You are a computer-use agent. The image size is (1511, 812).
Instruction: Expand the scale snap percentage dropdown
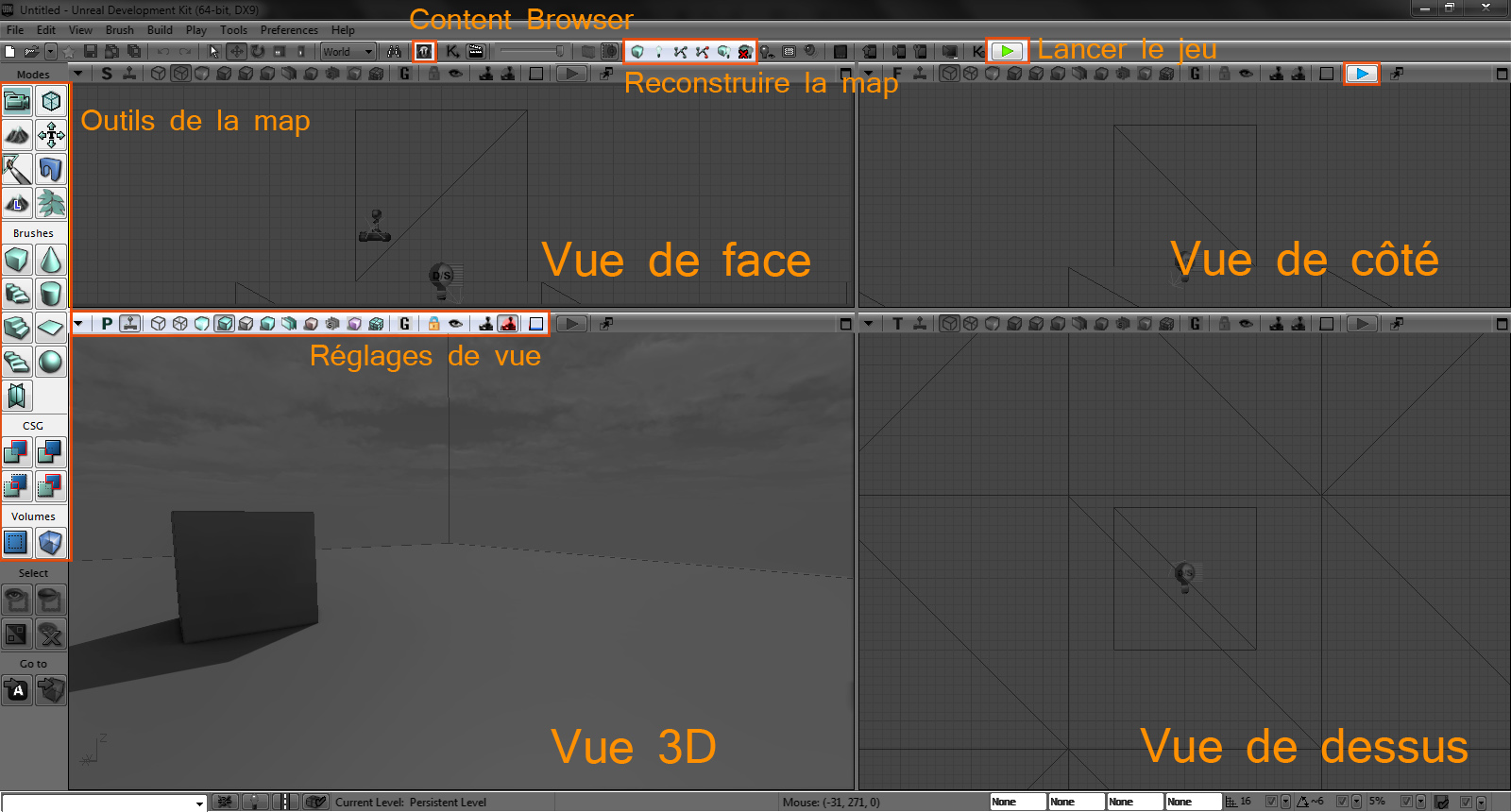pos(1420,803)
